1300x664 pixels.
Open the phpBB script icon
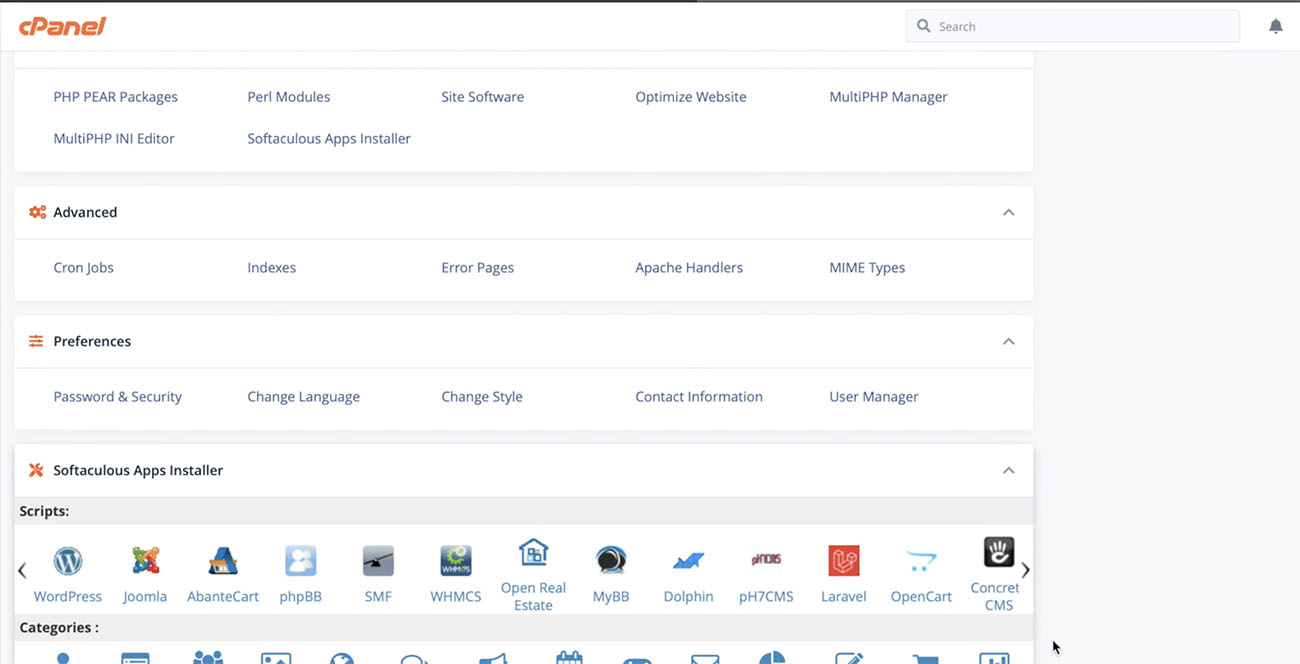click(301, 560)
